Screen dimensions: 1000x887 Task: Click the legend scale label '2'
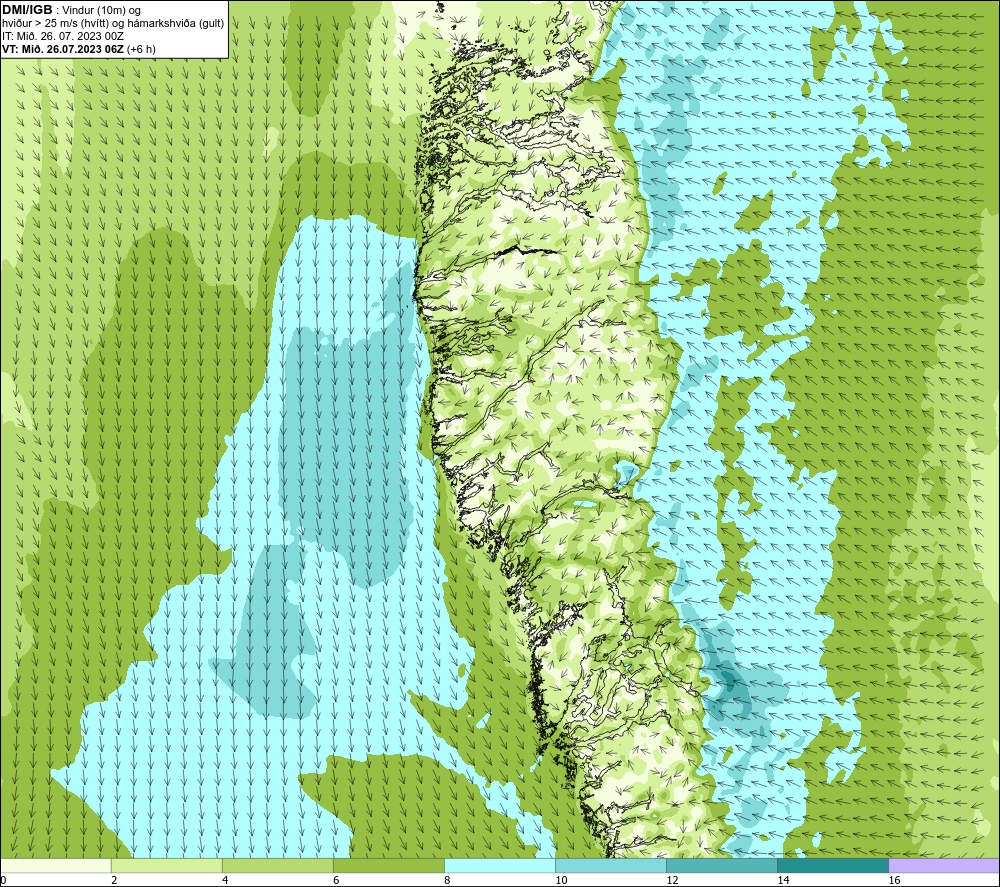[114, 881]
